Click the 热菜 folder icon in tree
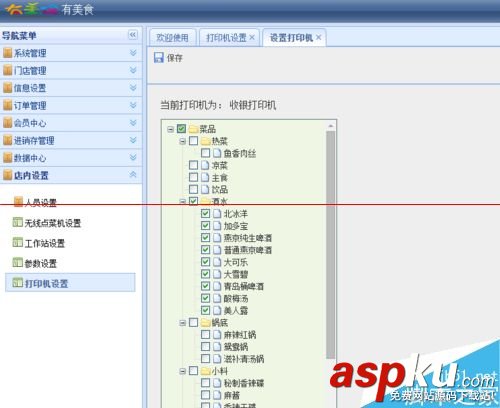The width and height of the screenshot is (500, 408). (x=206, y=141)
